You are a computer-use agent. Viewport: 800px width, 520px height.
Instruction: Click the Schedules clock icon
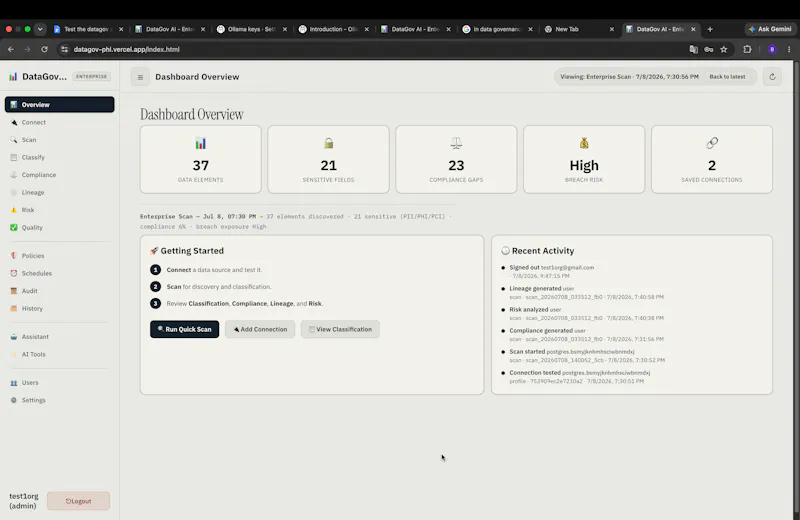point(14,274)
